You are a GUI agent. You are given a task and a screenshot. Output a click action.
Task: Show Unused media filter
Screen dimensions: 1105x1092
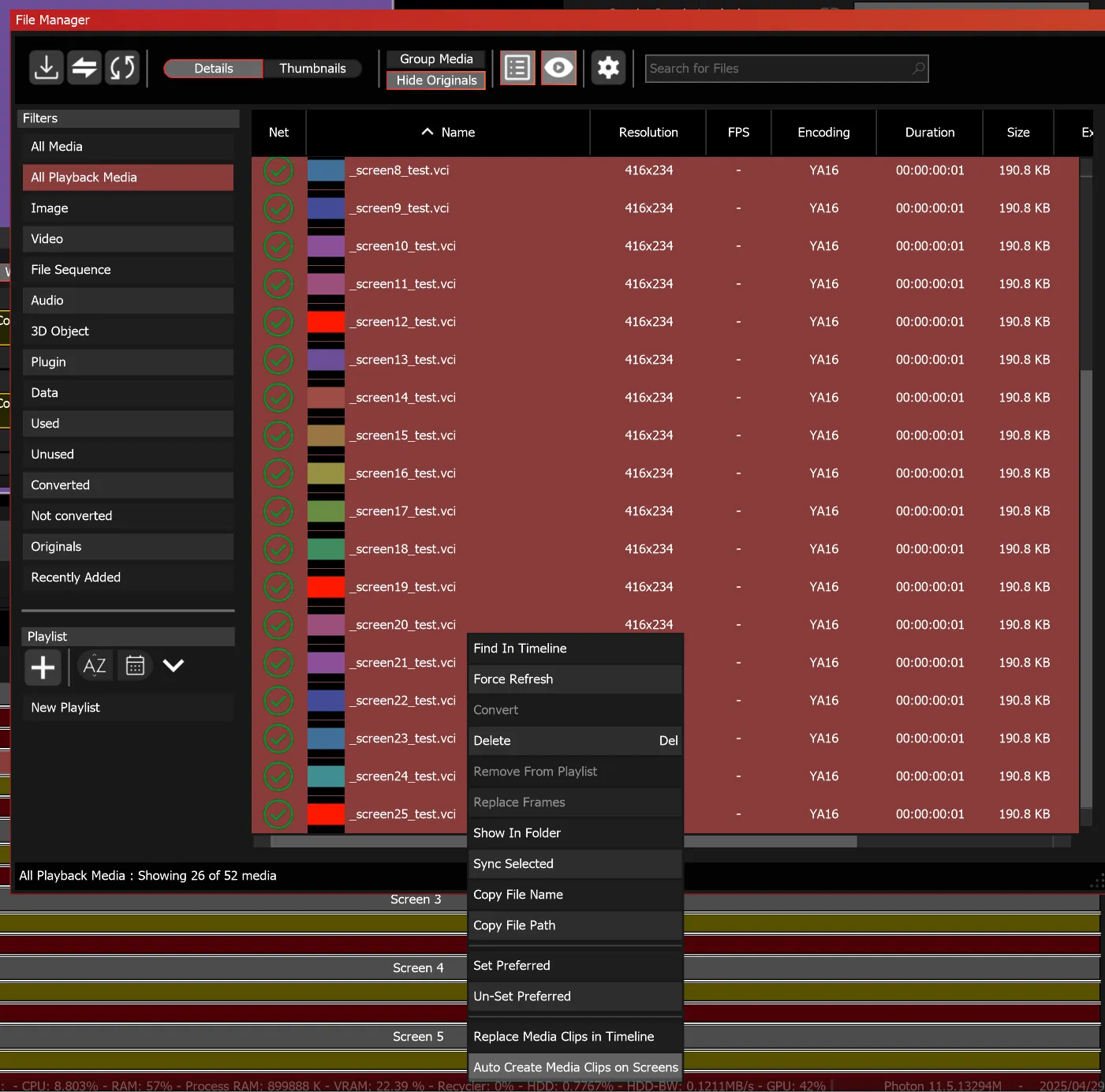(x=128, y=454)
